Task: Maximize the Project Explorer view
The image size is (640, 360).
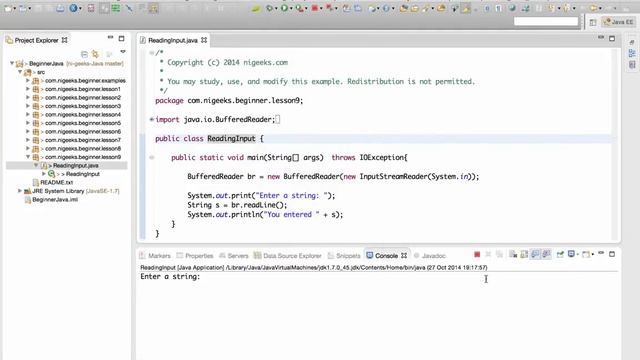Action: coord(121,38)
